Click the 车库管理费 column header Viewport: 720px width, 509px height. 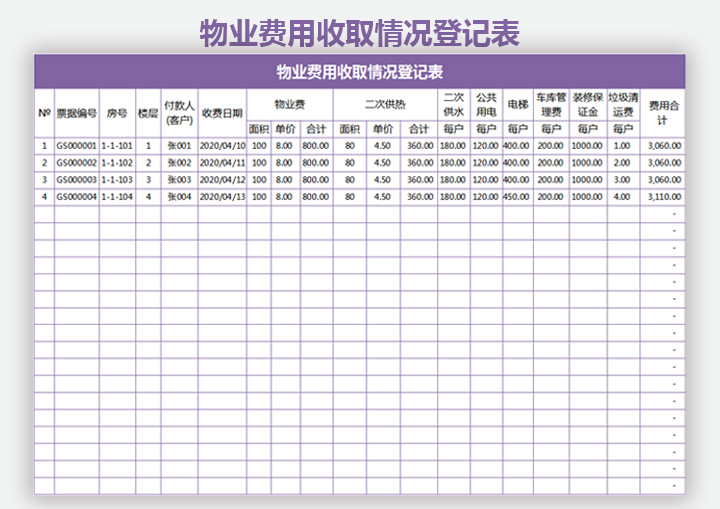tap(551, 105)
